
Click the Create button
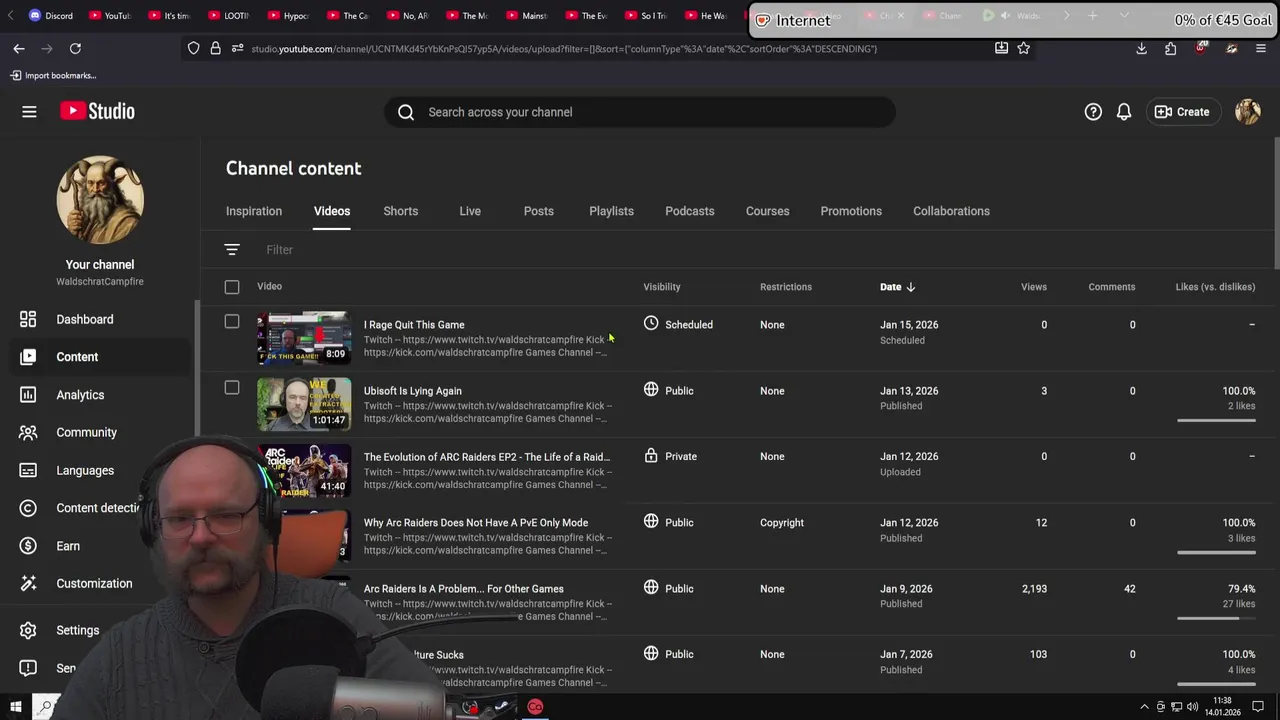(1182, 112)
